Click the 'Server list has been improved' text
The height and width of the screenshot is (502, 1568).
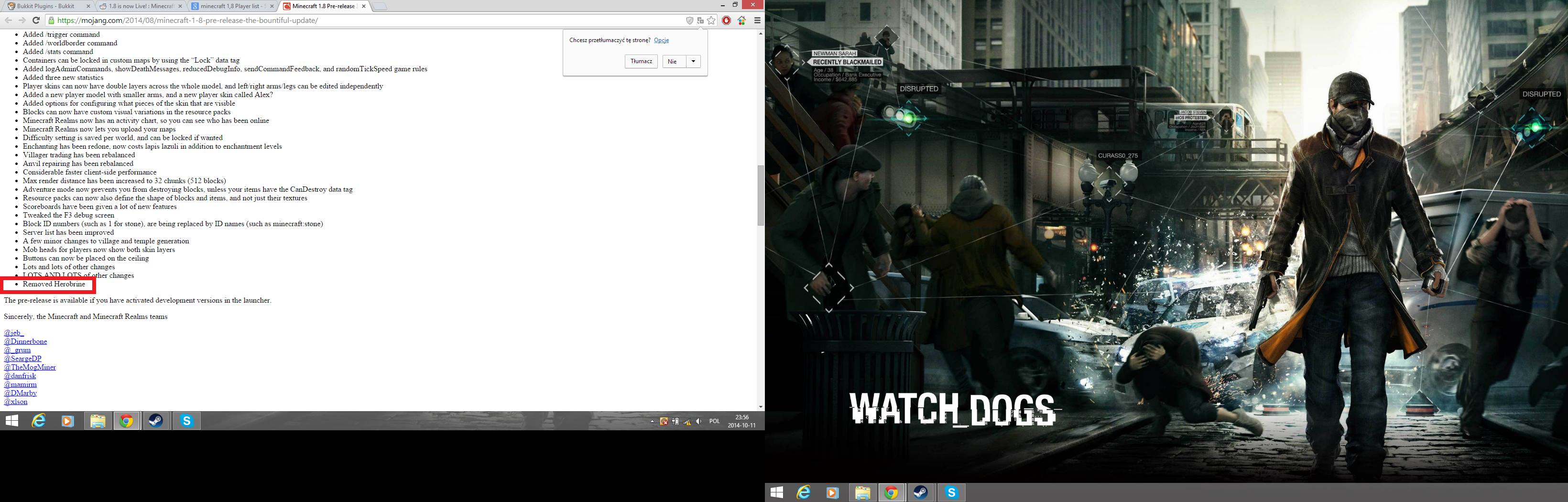(x=68, y=232)
